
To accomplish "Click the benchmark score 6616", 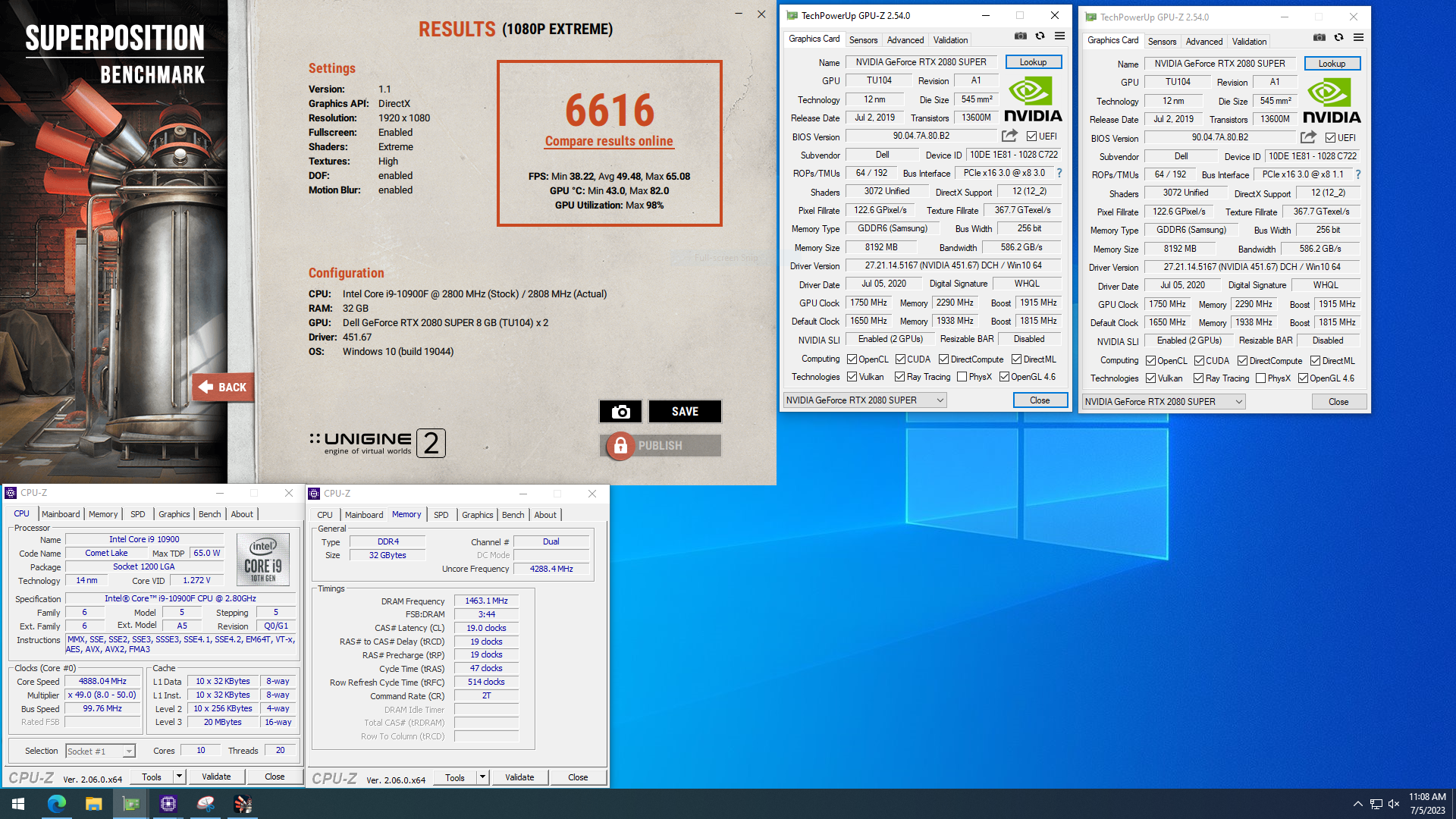I will tap(609, 110).
